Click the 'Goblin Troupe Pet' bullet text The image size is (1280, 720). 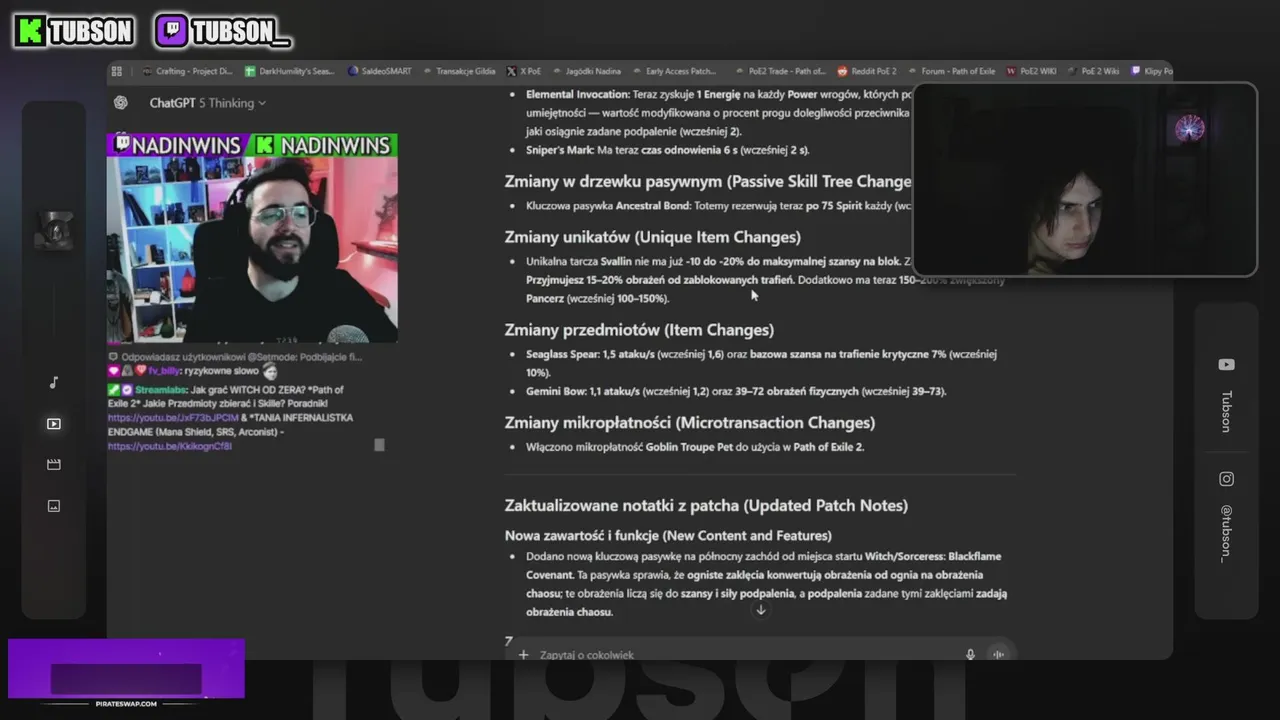695,447
